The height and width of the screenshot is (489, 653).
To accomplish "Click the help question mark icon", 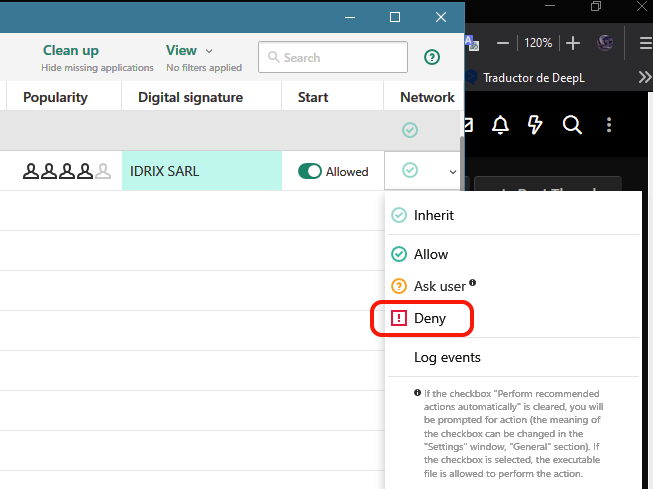I will 432,57.
